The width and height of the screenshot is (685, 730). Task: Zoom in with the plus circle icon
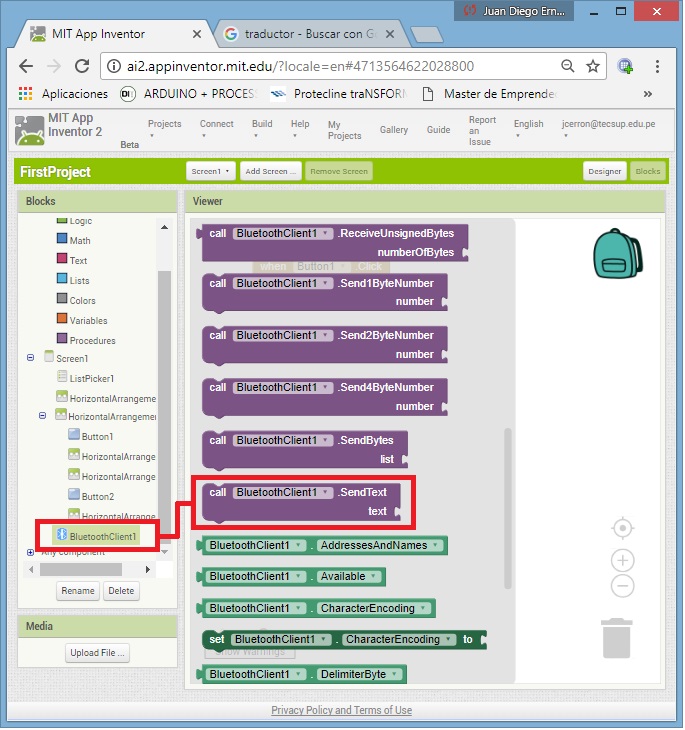click(x=623, y=561)
